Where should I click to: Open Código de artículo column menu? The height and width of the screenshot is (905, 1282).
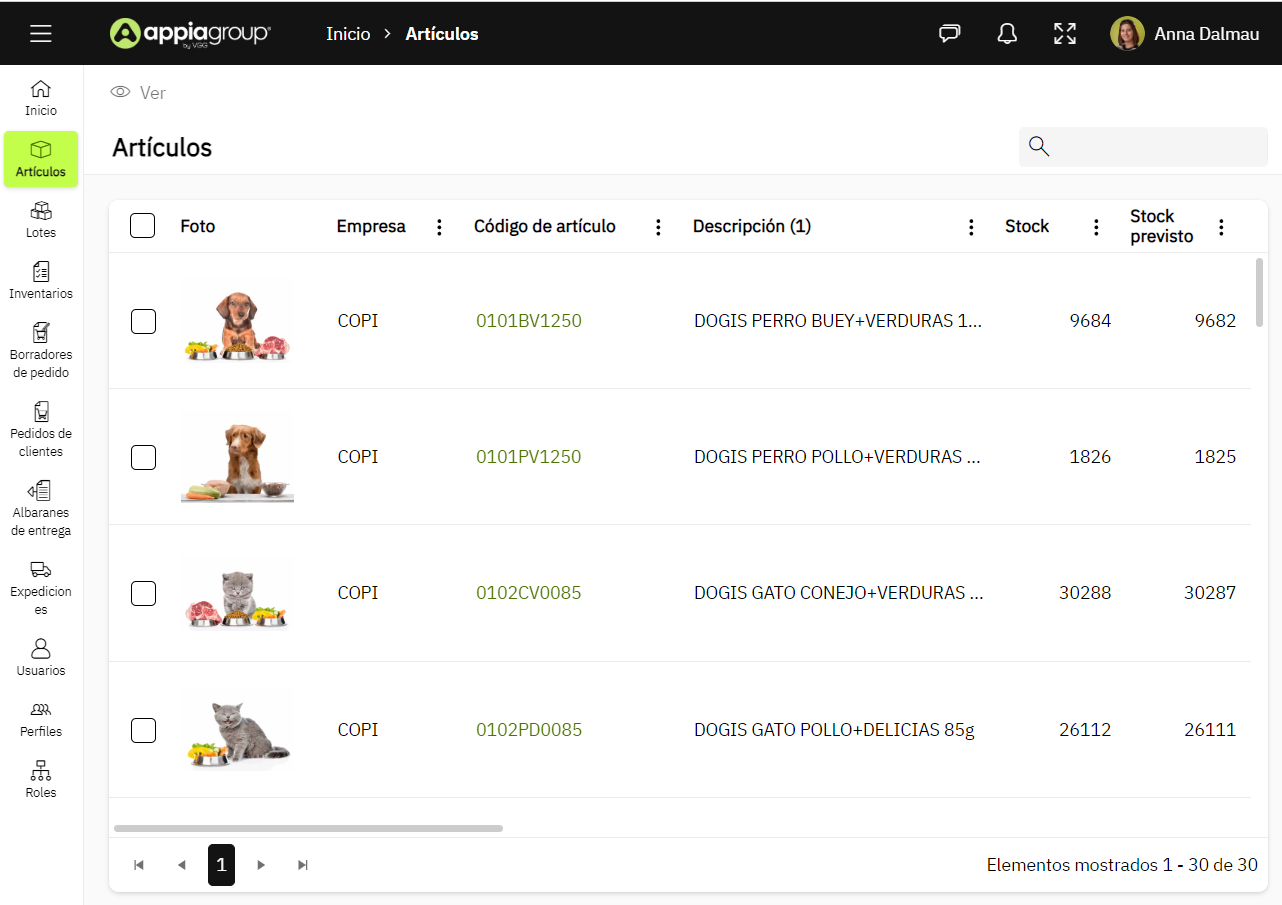658,228
